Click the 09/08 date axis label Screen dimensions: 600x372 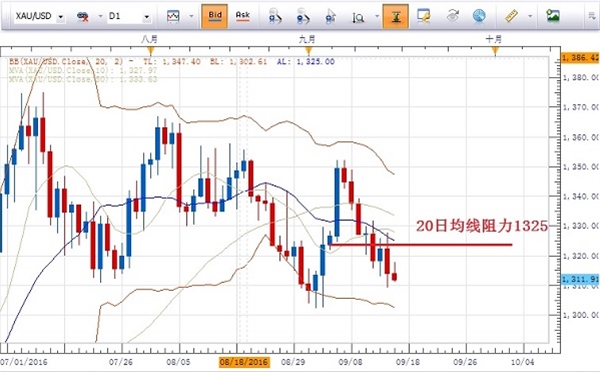350,362
